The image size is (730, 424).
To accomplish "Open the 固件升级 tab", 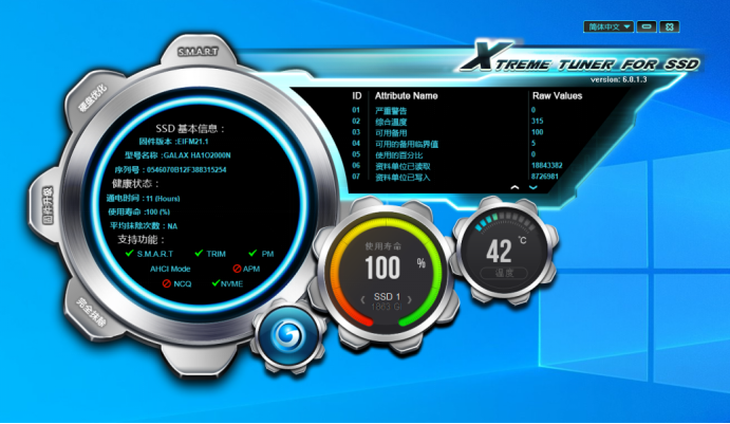I will pyautogui.click(x=48, y=205).
